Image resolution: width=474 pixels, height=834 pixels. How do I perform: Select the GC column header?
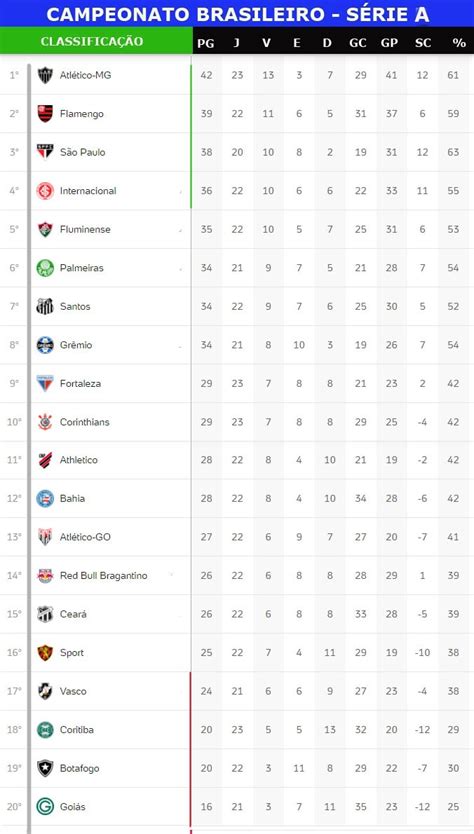(x=358, y=43)
